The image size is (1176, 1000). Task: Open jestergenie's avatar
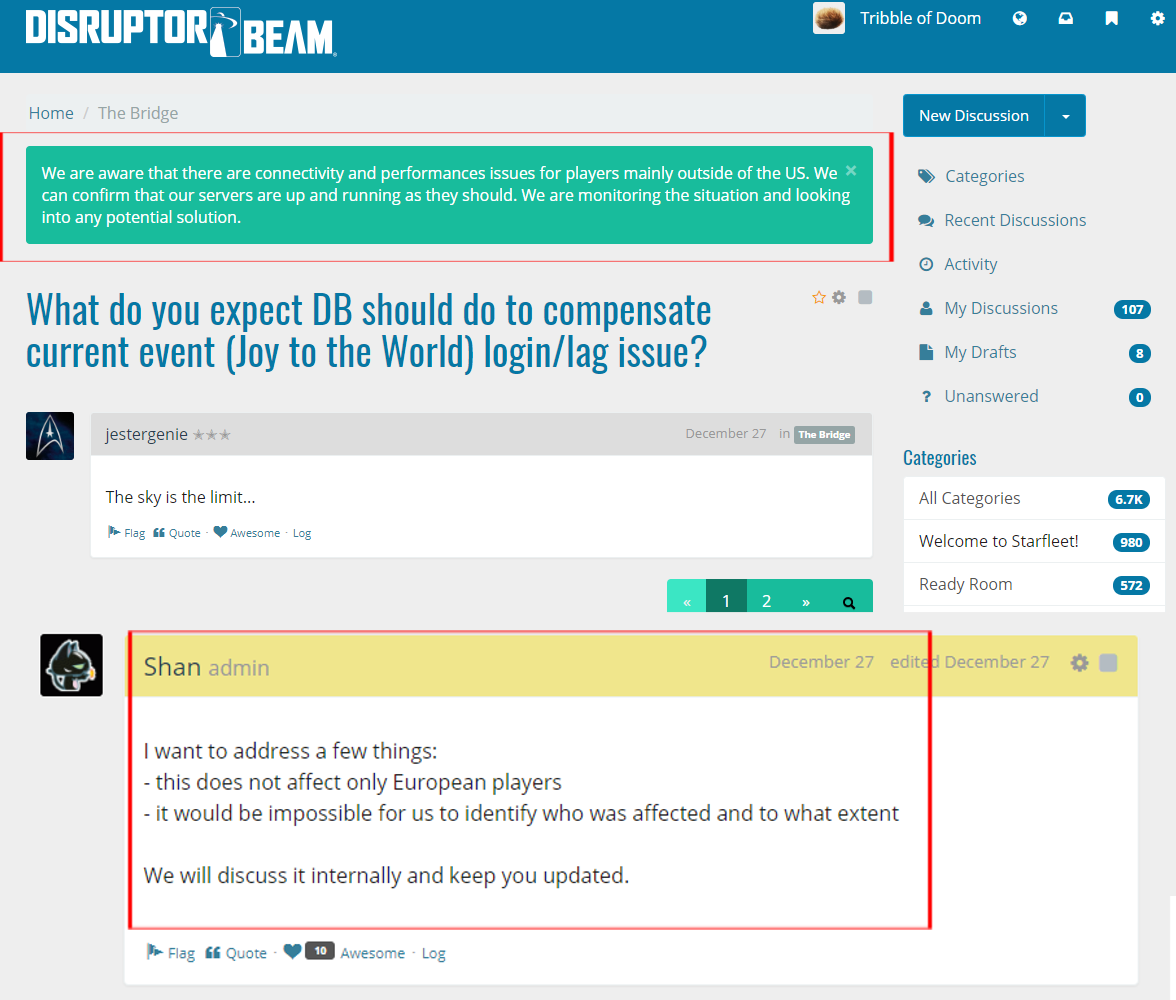(50, 436)
